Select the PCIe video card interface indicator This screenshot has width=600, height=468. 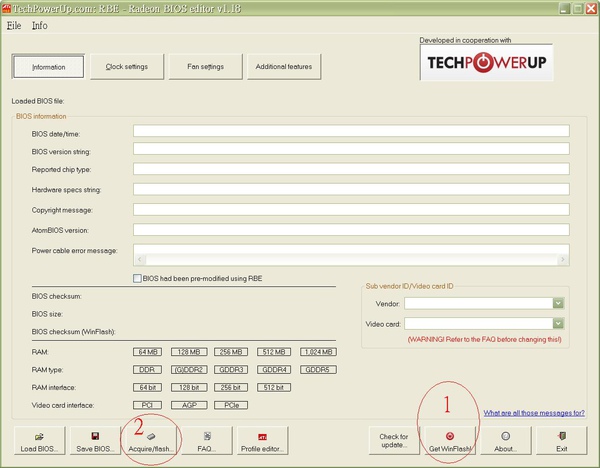[x=231, y=405]
